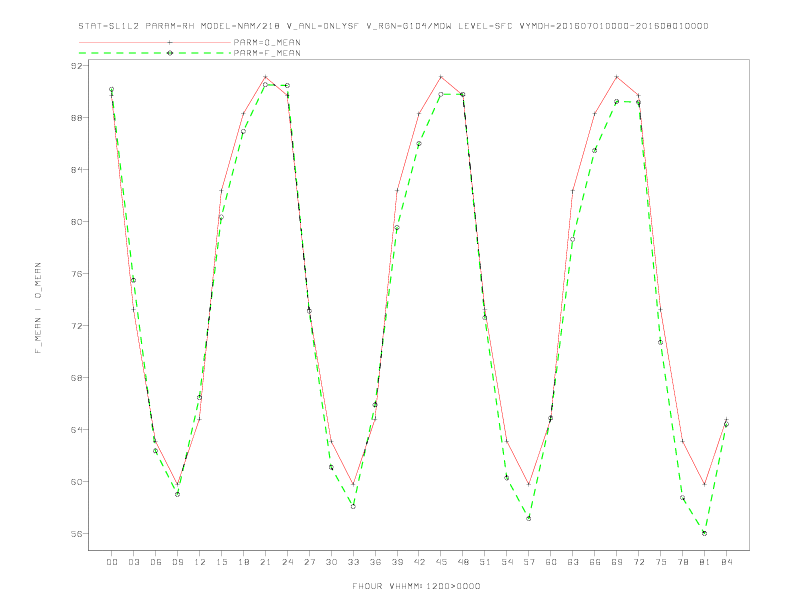Click y-axis tick label 92
Screen dimensions: 792x612
click(x=79, y=66)
